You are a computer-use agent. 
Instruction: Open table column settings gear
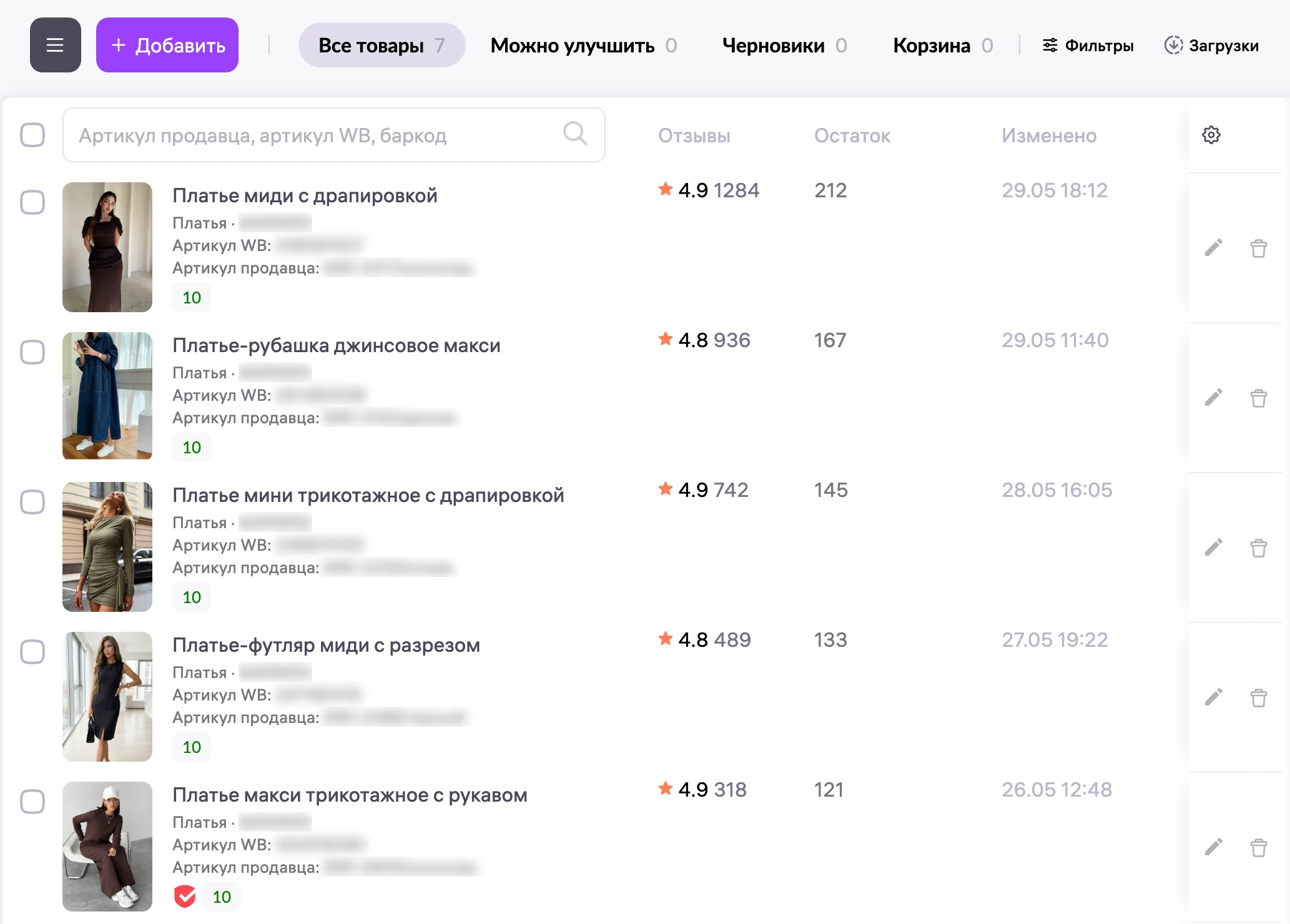1211,135
